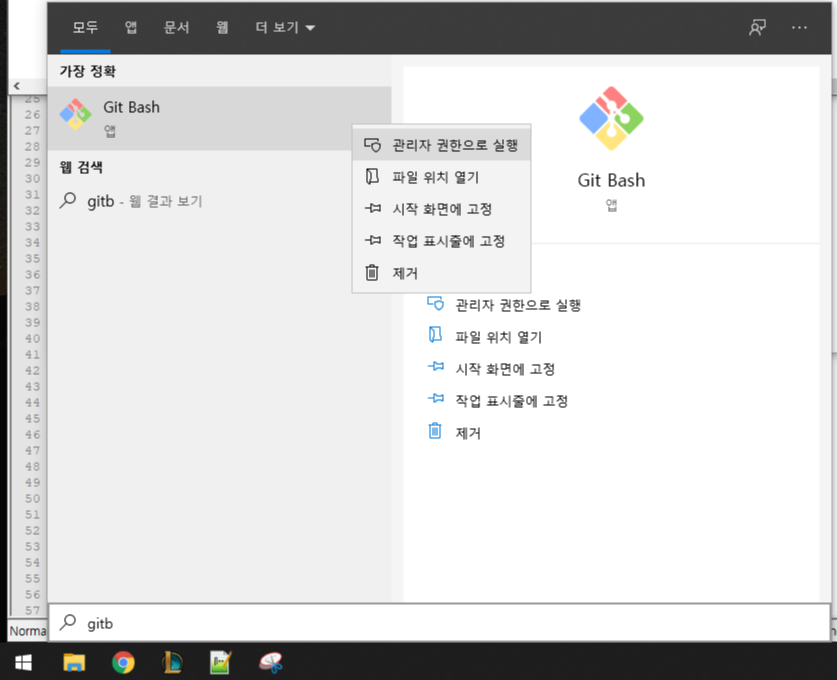Click '시작 화면에 고정' in preview pane

coord(505,369)
